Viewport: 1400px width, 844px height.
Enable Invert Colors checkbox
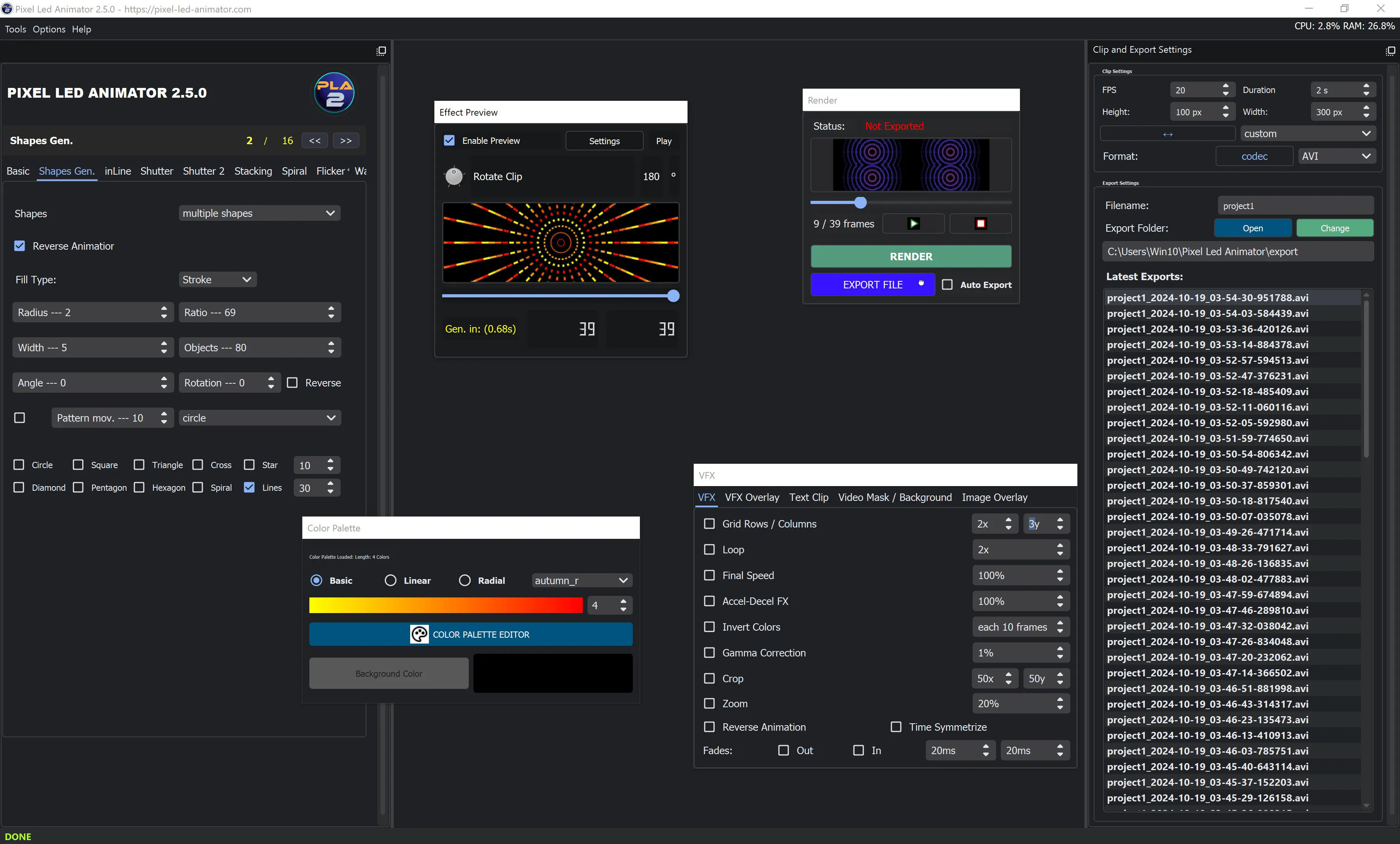pyautogui.click(x=709, y=626)
